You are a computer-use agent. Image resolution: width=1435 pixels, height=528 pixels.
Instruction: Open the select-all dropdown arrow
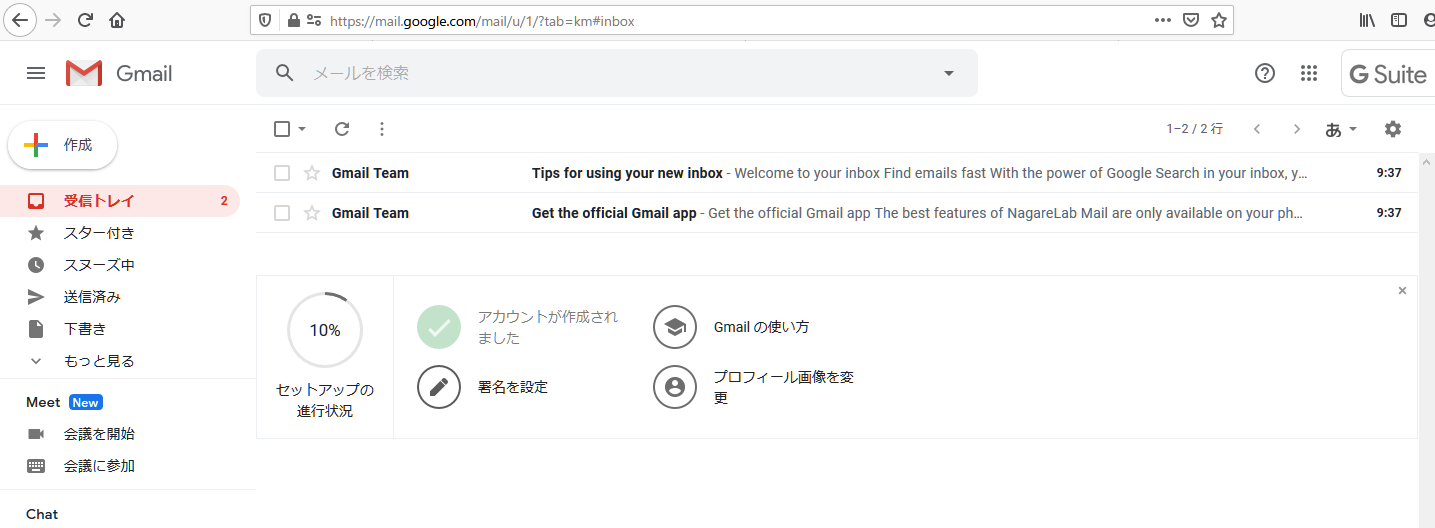(302, 129)
